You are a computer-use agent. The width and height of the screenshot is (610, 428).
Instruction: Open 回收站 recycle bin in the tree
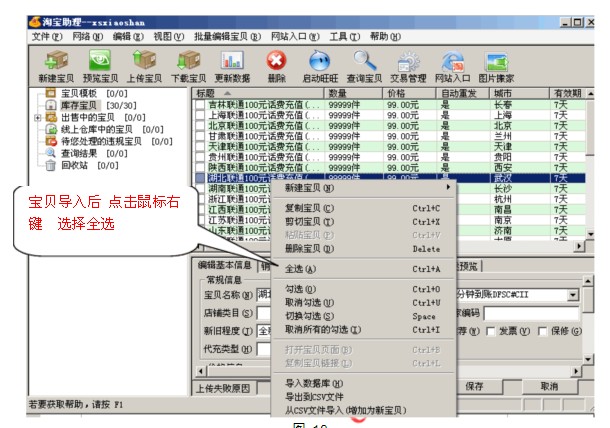coord(74,166)
